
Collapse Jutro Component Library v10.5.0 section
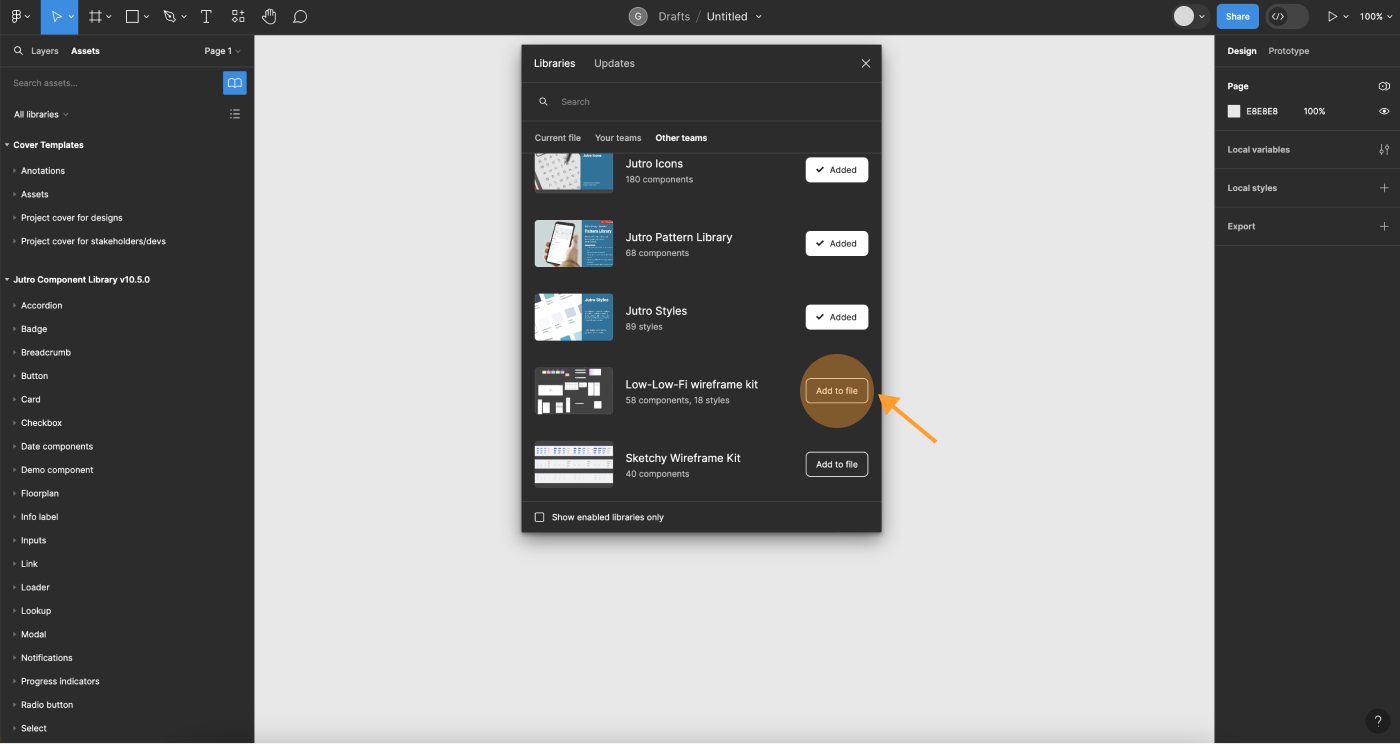7,280
